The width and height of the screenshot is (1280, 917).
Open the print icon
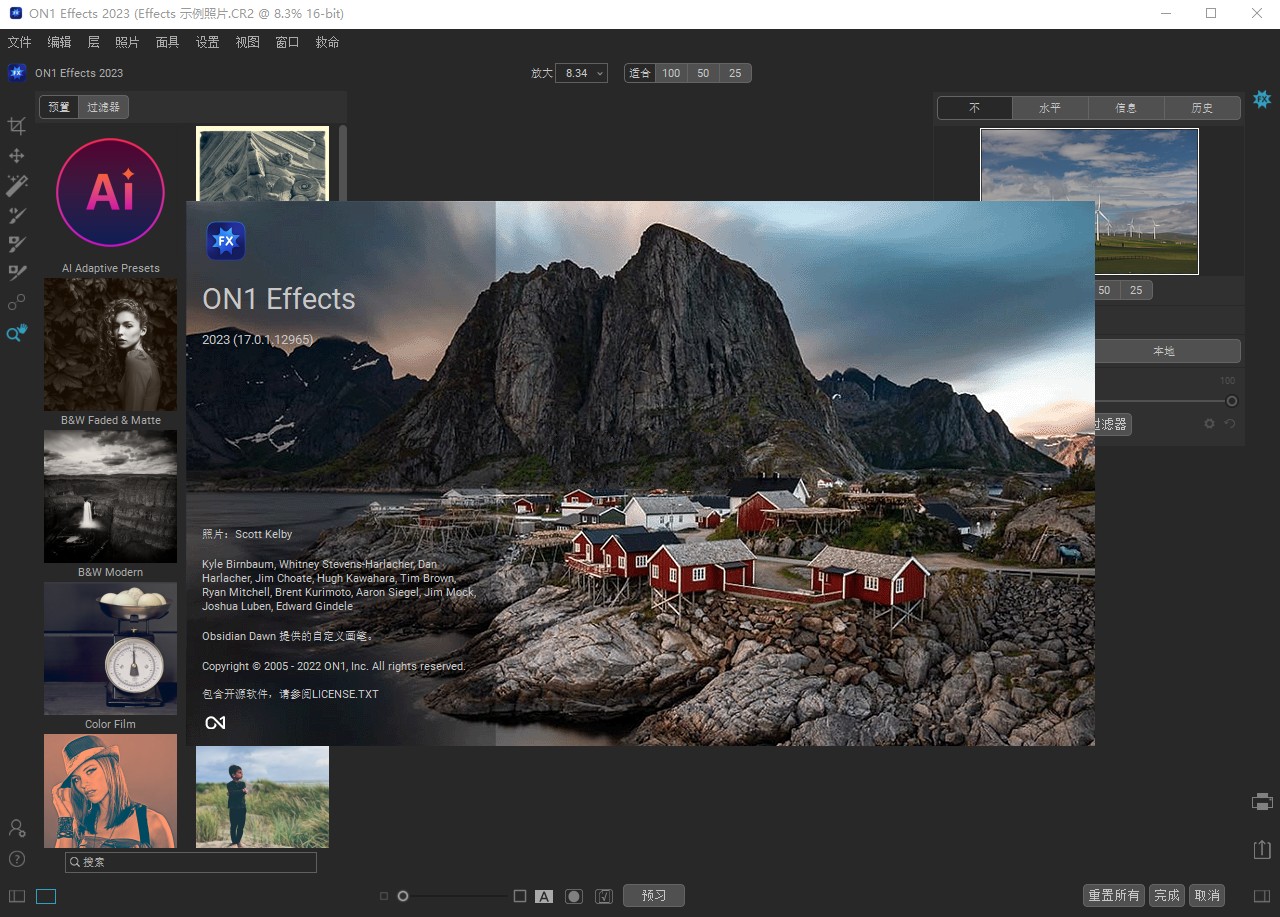point(1262,802)
